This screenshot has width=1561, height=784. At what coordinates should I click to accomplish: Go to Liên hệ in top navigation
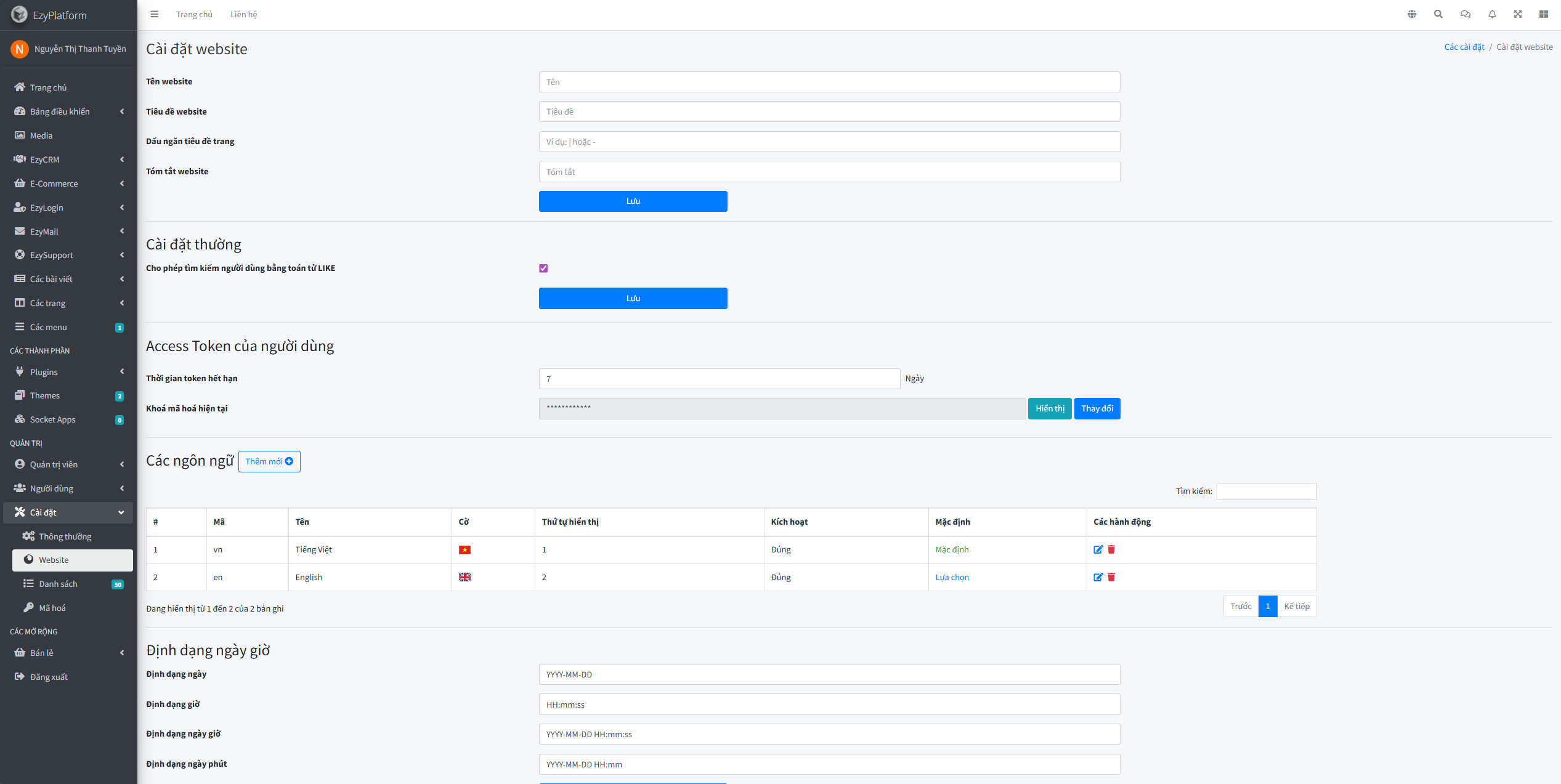pos(243,14)
